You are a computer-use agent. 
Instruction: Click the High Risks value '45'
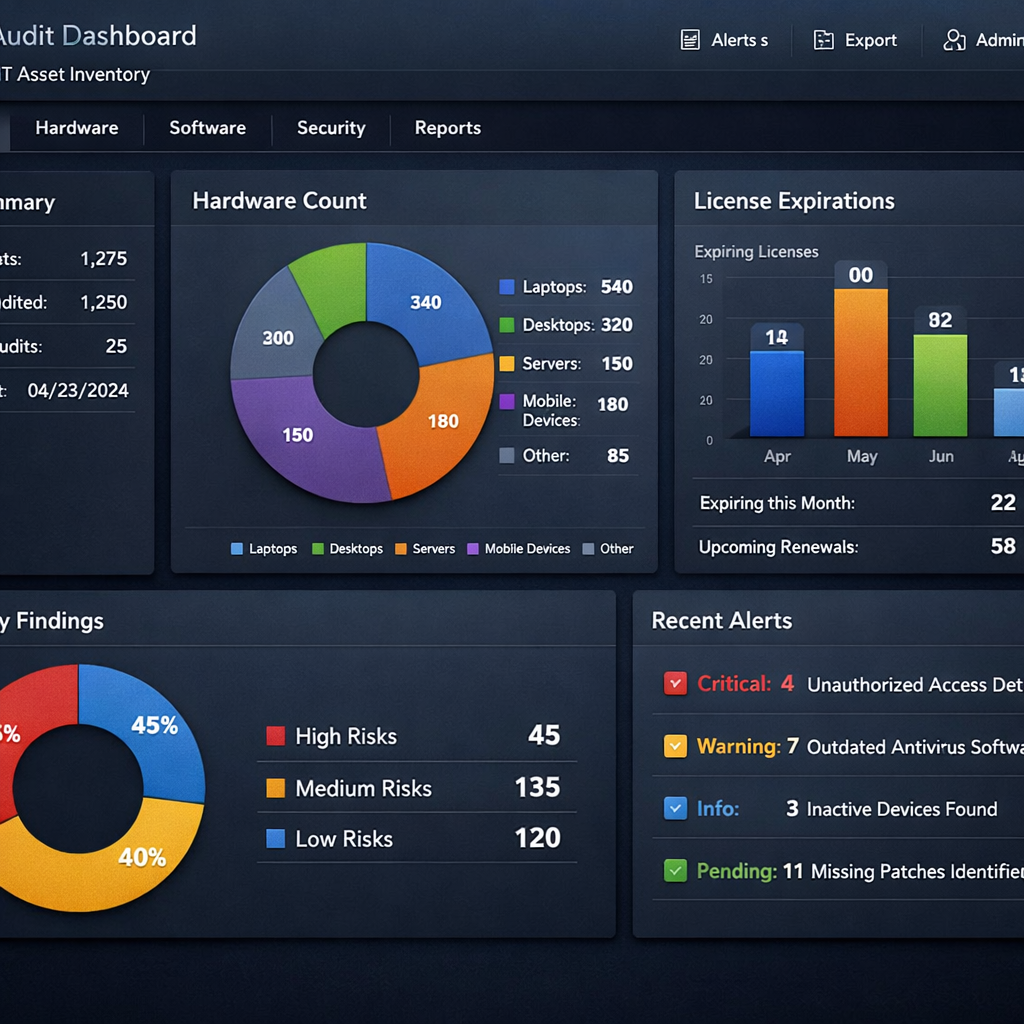point(544,735)
